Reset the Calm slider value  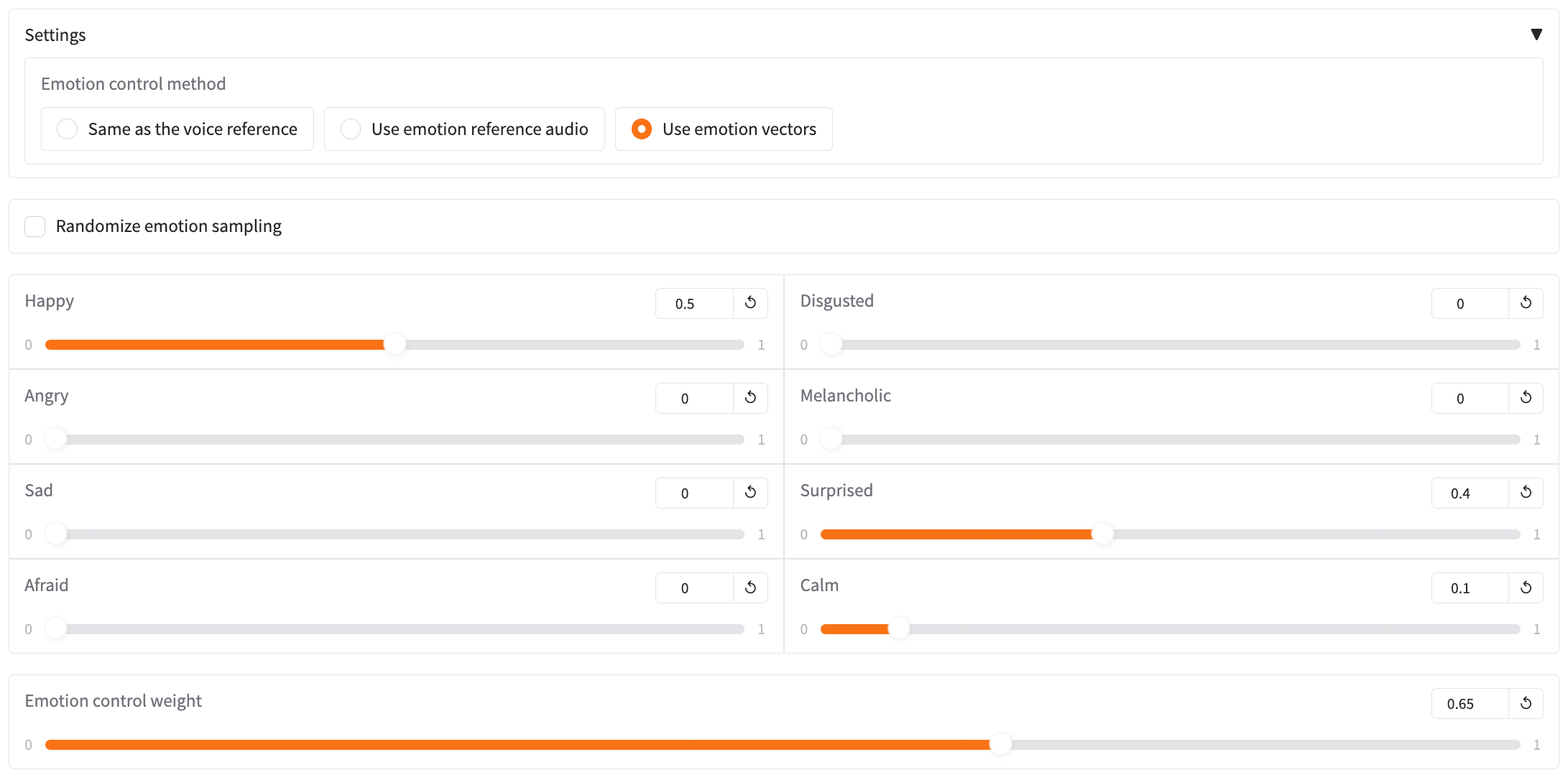[1526, 588]
